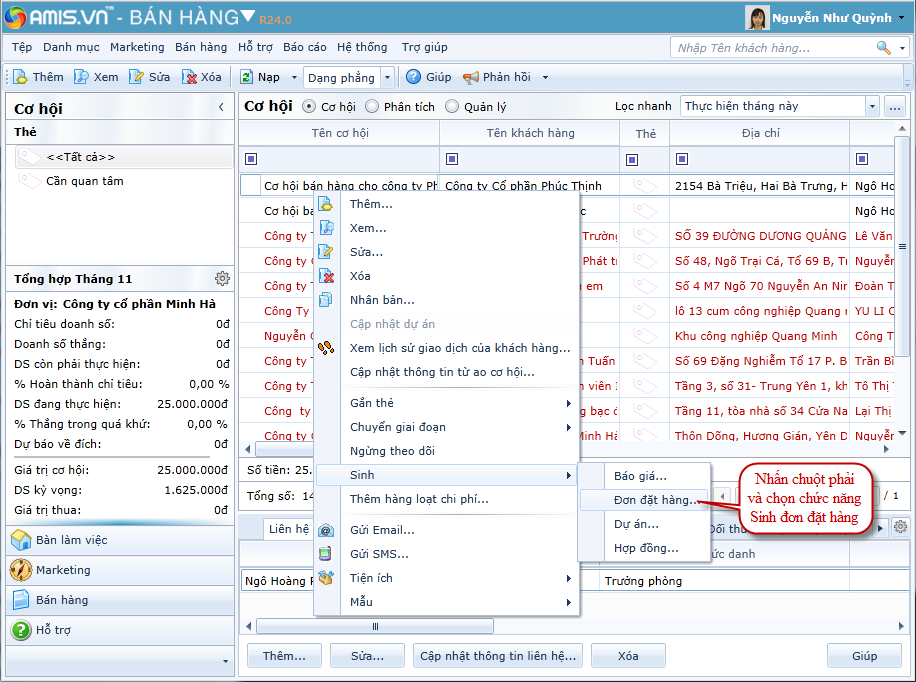Click the Nạp refresh icon

(x=246, y=77)
